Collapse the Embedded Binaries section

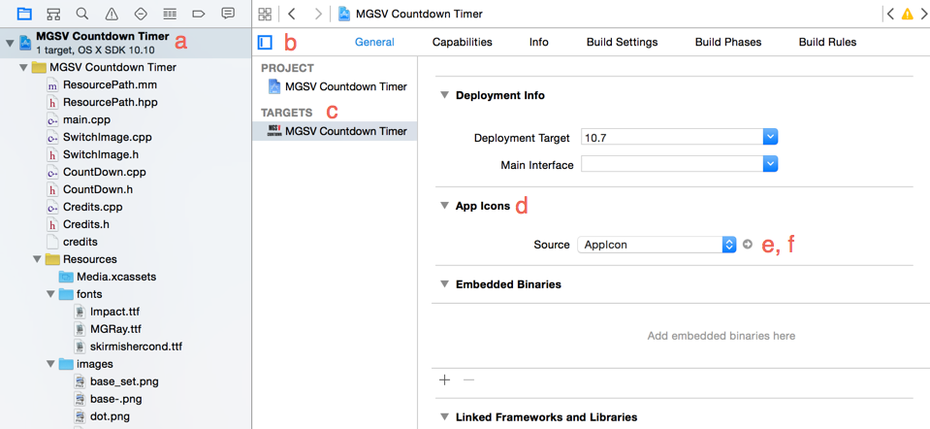point(444,284)
